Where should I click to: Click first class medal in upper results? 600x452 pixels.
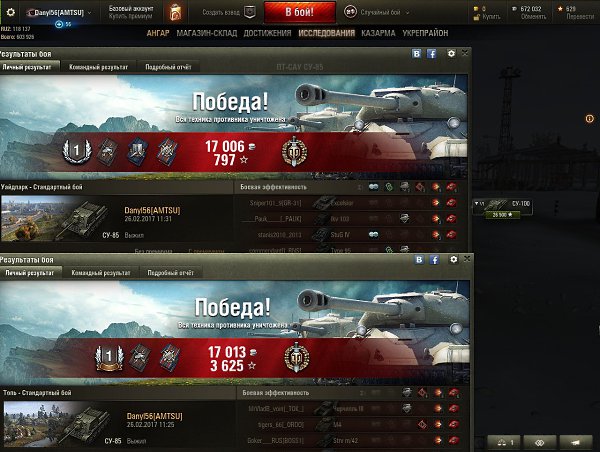(77, 151)
